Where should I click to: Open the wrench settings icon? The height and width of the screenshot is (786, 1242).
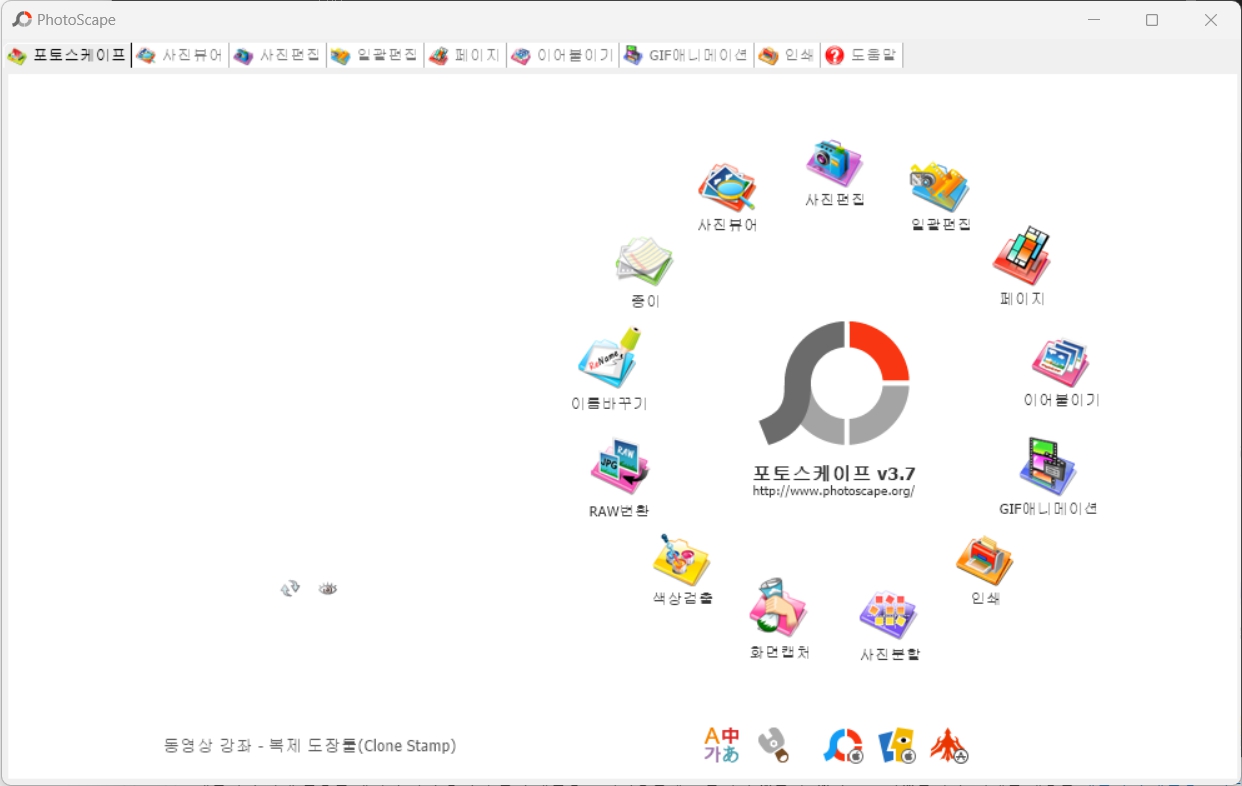pyautogui.click(x=773, y=745)
